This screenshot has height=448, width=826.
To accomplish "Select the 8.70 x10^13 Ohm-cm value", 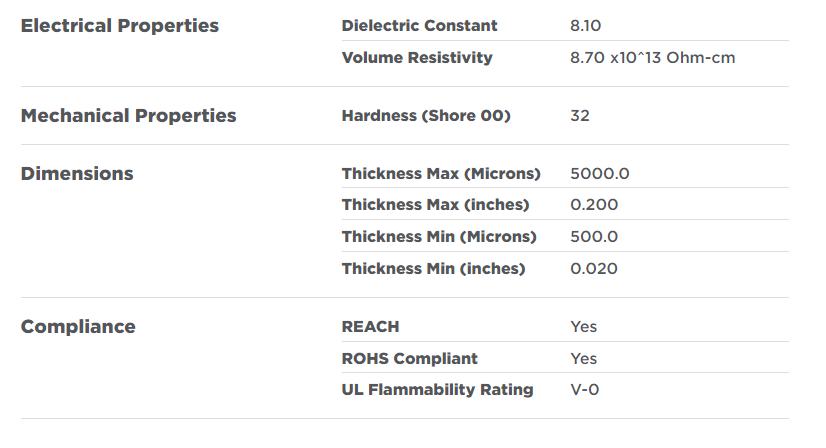I will pyautogui.click(x=652, y=58).
